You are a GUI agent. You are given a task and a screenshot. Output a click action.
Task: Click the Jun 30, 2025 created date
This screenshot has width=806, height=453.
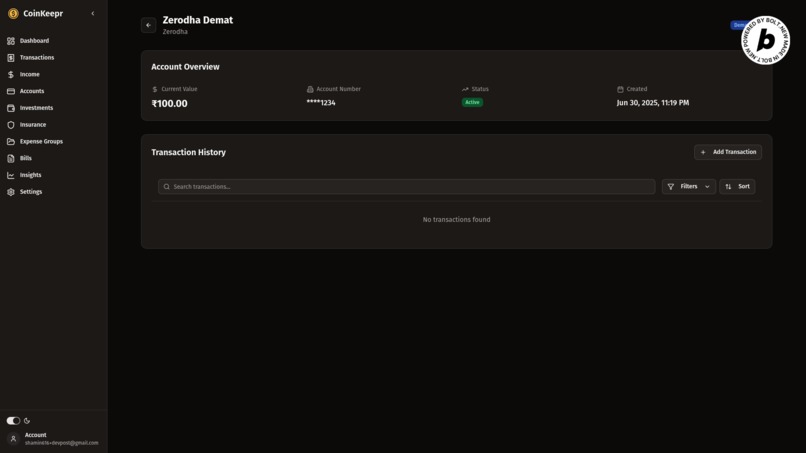click(653, 103)
